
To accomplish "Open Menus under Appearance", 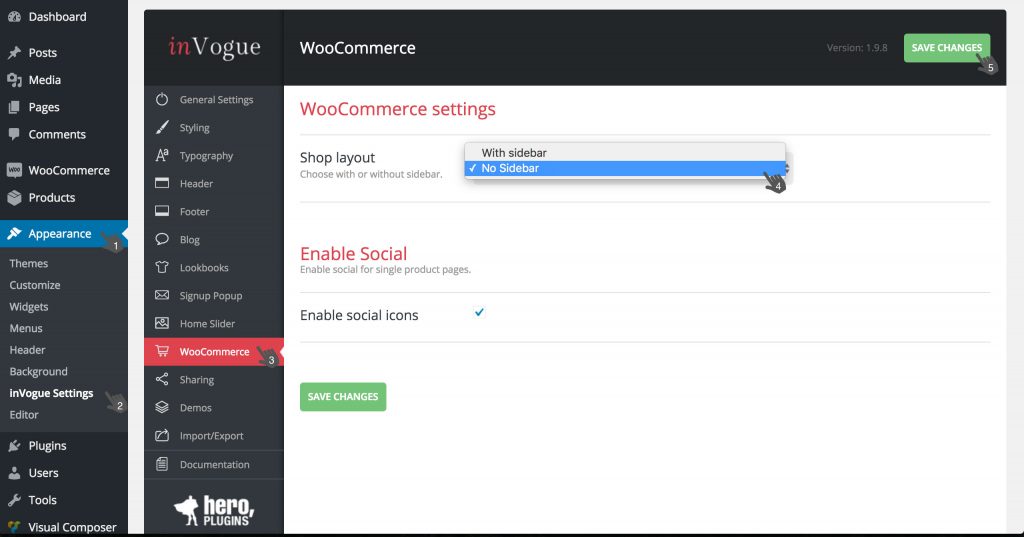I will (26, 328).
